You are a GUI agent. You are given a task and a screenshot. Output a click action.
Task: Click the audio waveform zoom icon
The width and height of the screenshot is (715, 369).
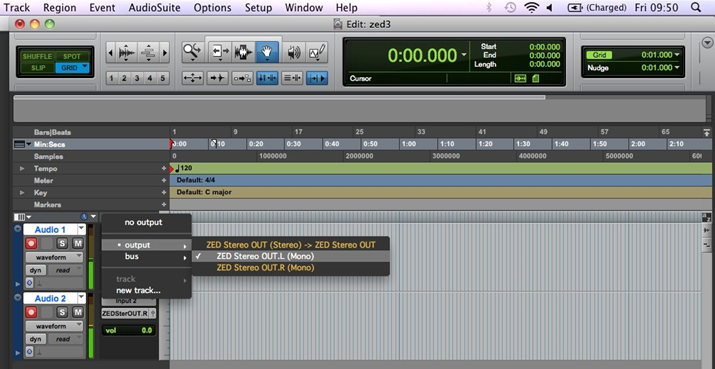[126, 53]
